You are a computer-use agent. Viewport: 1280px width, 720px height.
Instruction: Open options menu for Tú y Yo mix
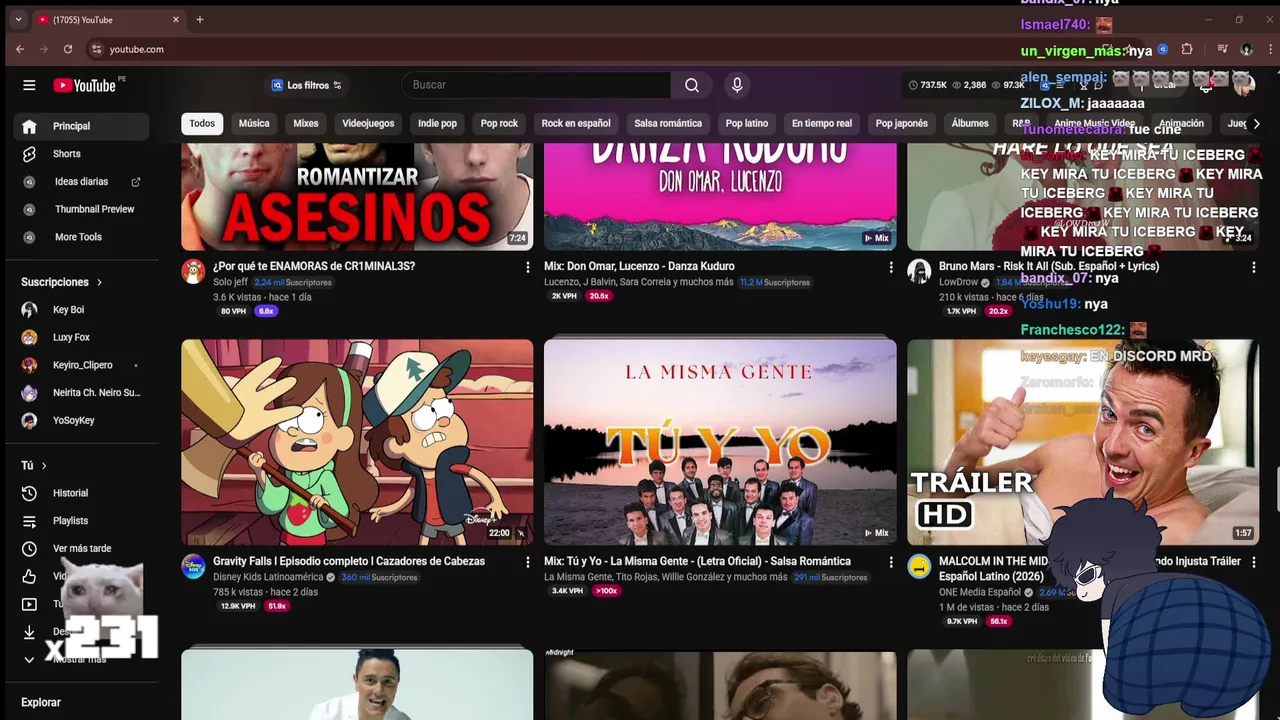891,562
